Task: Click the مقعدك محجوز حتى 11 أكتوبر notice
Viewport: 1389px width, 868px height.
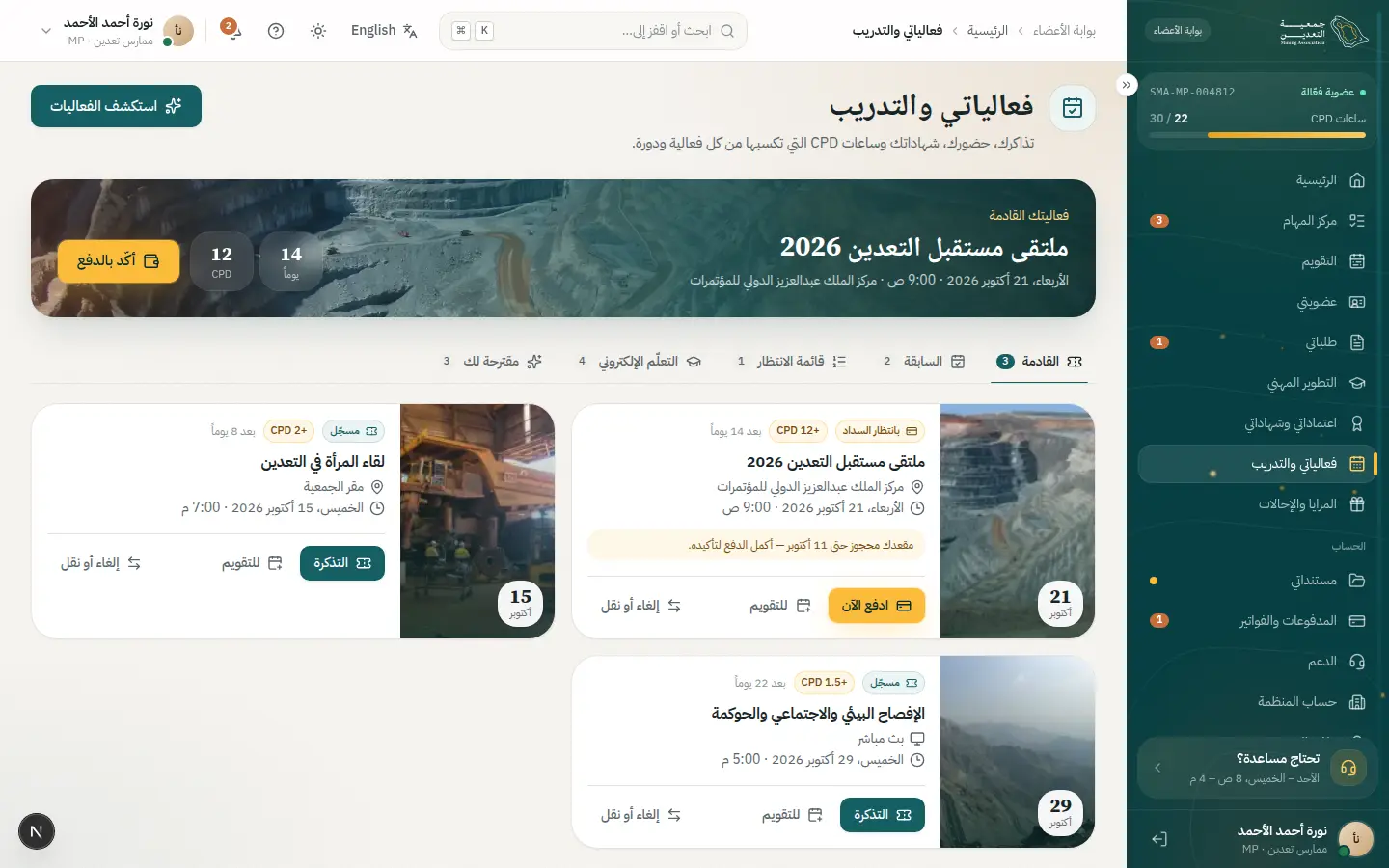Action: point(756,545)
